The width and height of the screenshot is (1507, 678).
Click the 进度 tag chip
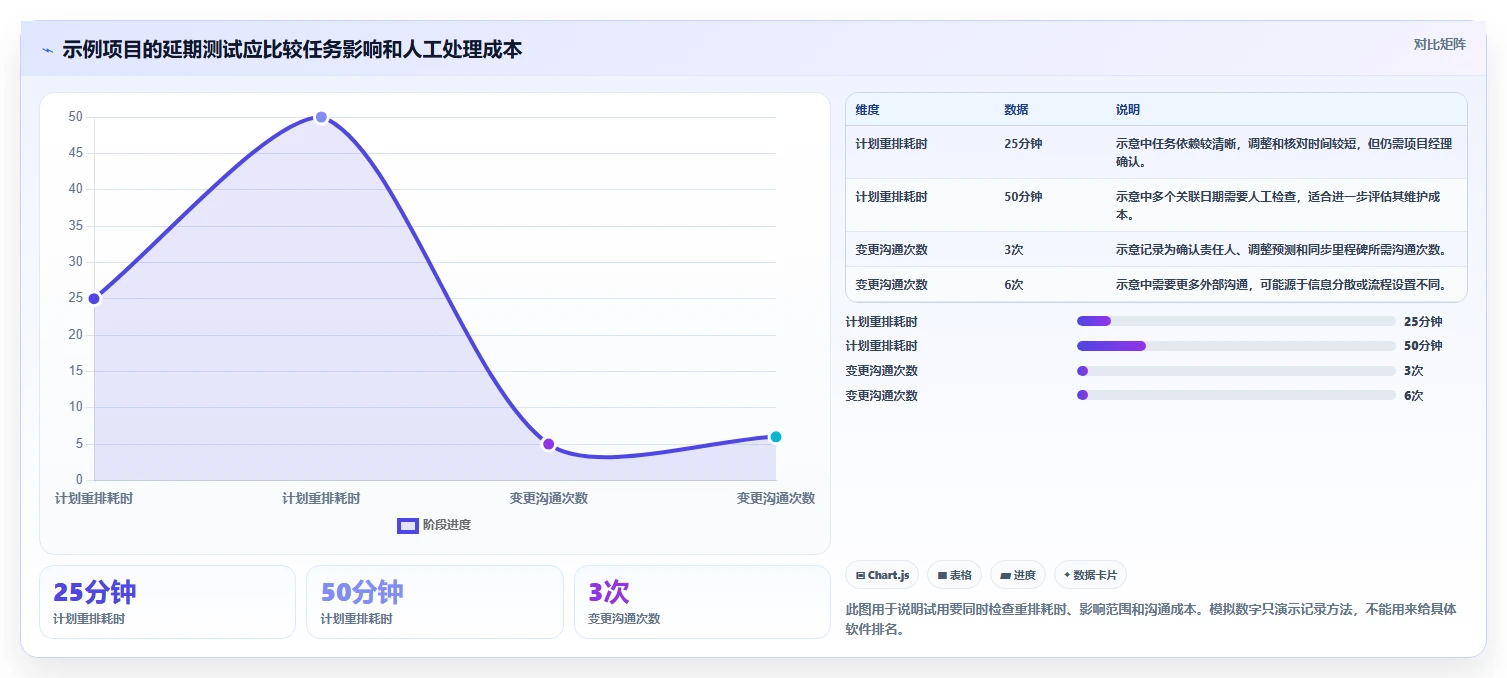pyautogui.click(x=1018, y=575)
